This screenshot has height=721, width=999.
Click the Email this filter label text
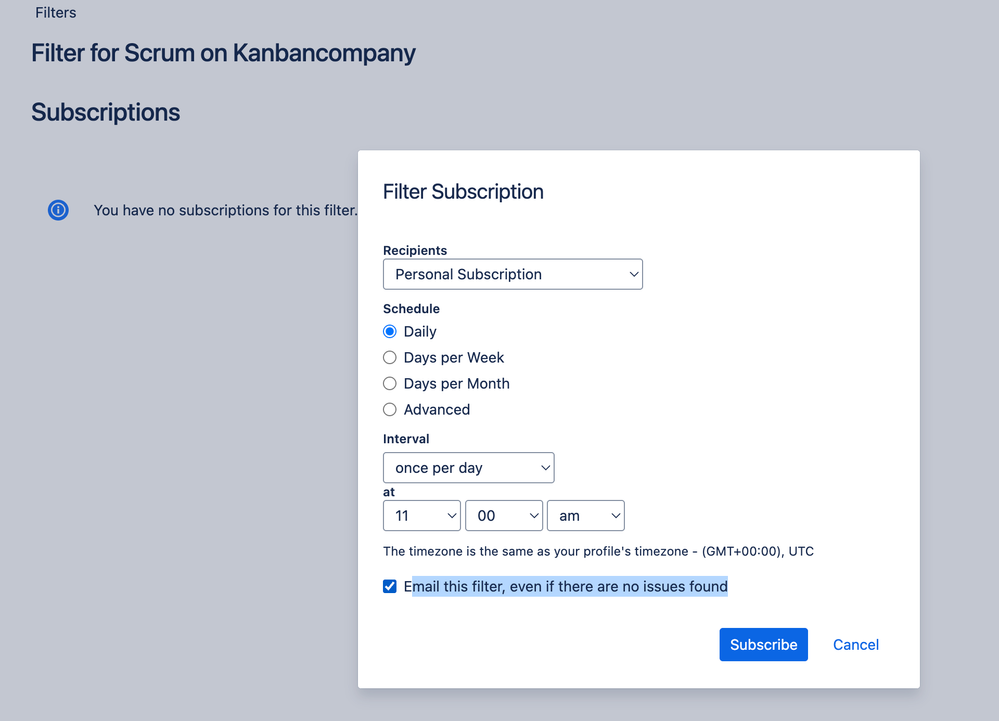[566, 587]
